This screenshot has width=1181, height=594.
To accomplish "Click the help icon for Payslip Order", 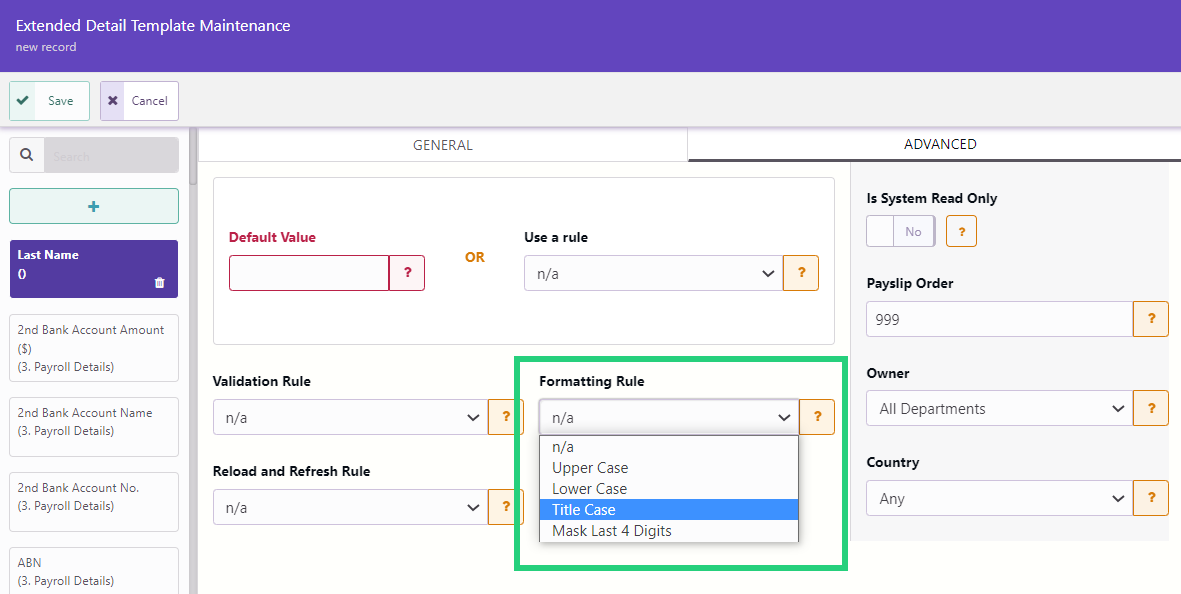I will (x=1151, y=319).
